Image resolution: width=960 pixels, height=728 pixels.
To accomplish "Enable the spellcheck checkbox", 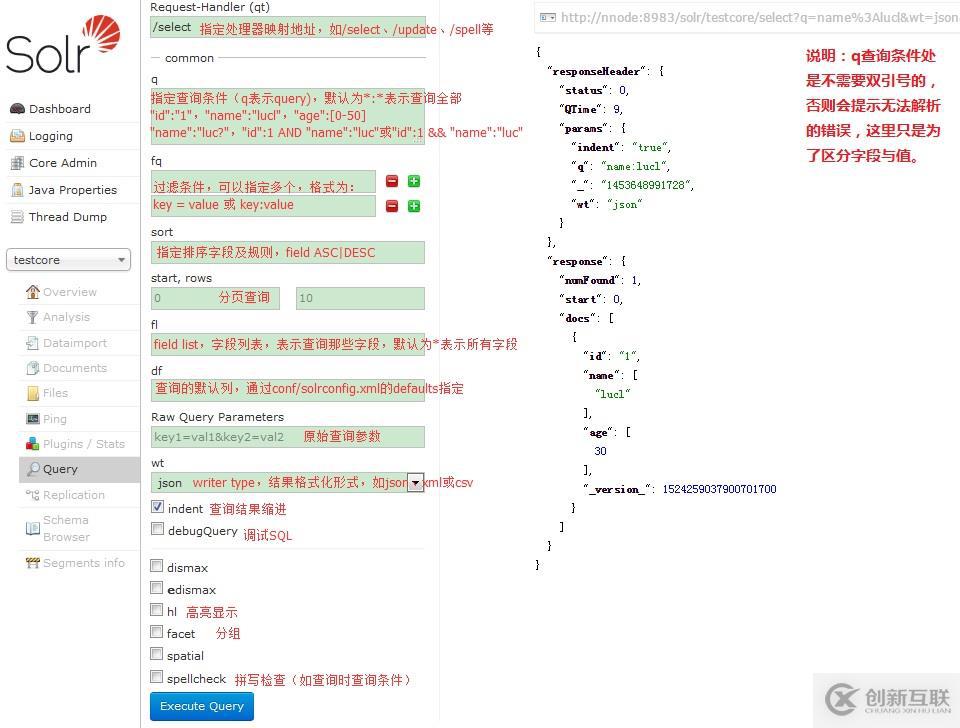I will click(157, 677).
